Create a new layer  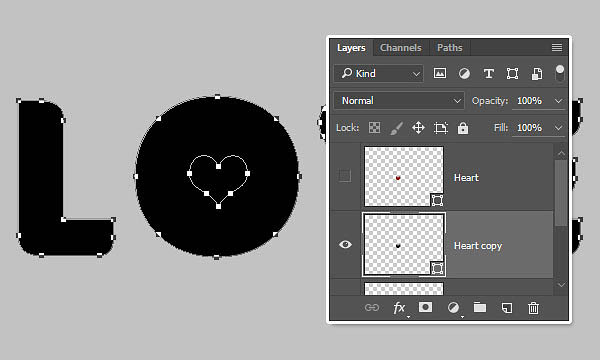507,308
